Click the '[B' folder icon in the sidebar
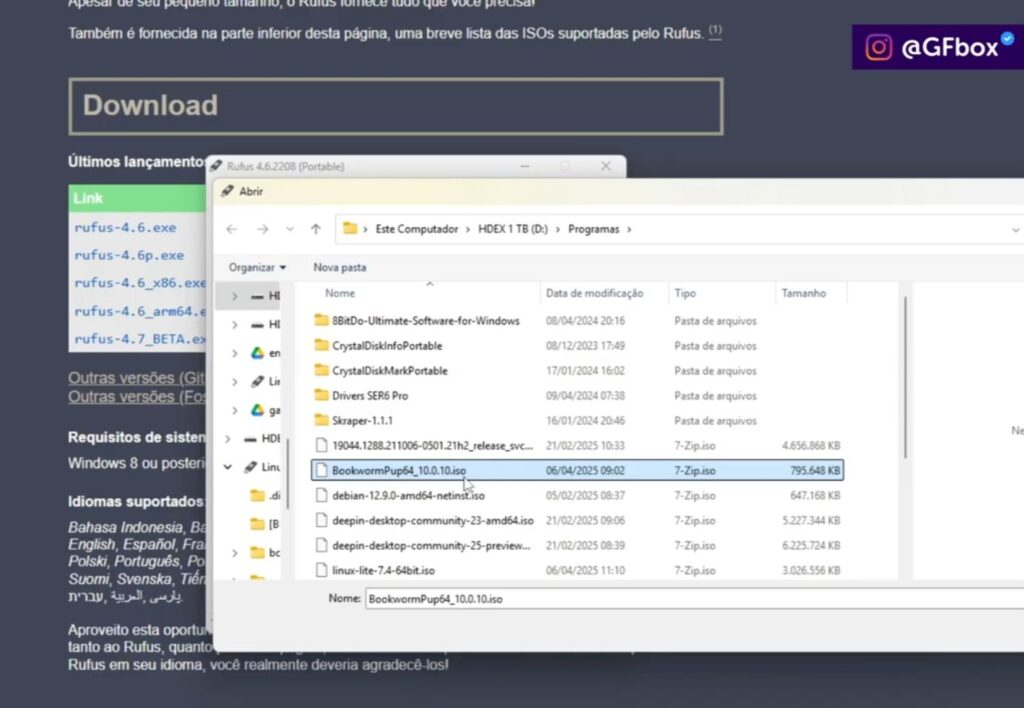This screenshot has height=708, width=1024. [257, 524]
